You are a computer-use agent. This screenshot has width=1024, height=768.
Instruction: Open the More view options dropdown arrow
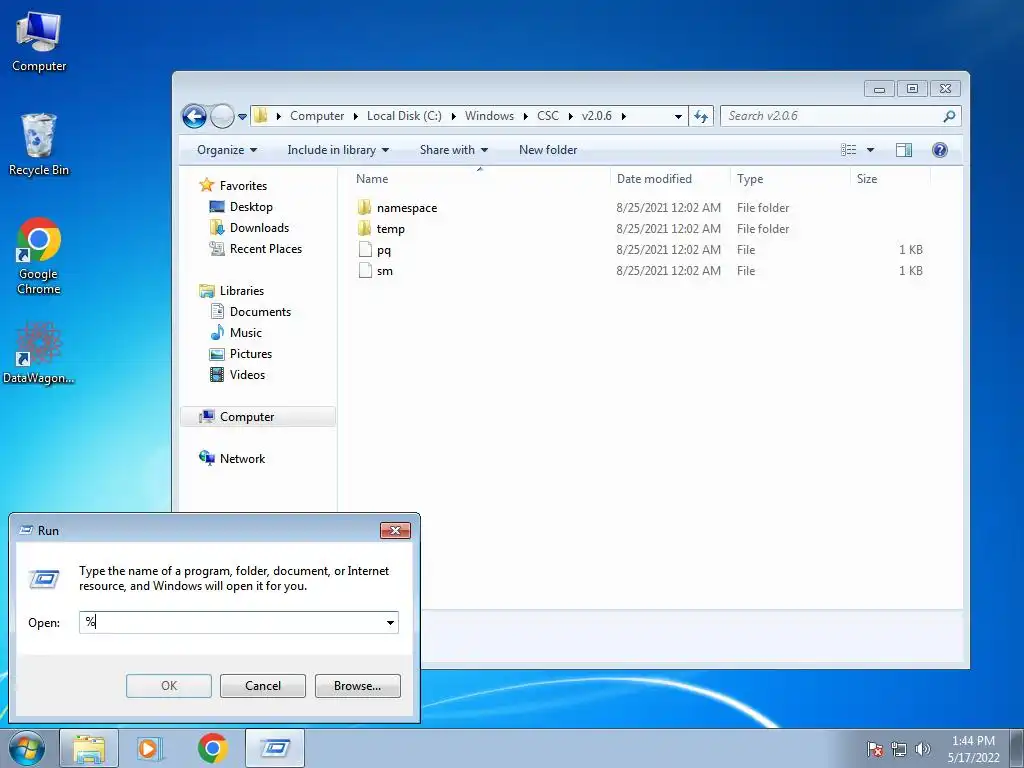(x=870, y=150)
